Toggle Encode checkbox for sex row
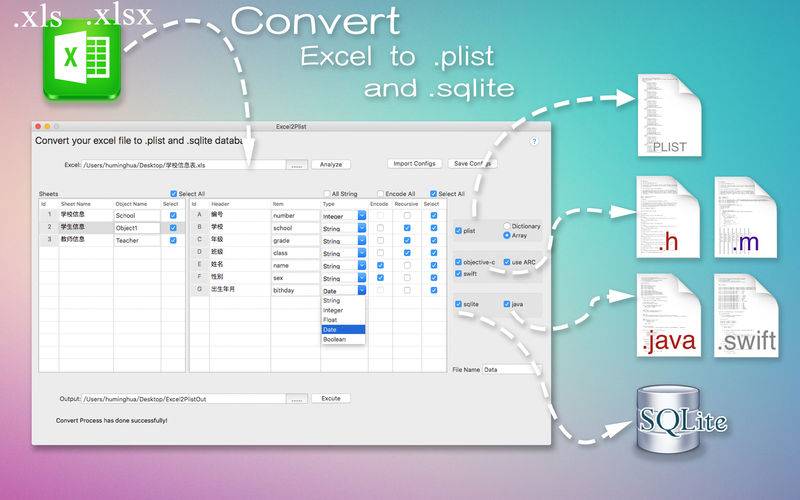 (380, 278)
